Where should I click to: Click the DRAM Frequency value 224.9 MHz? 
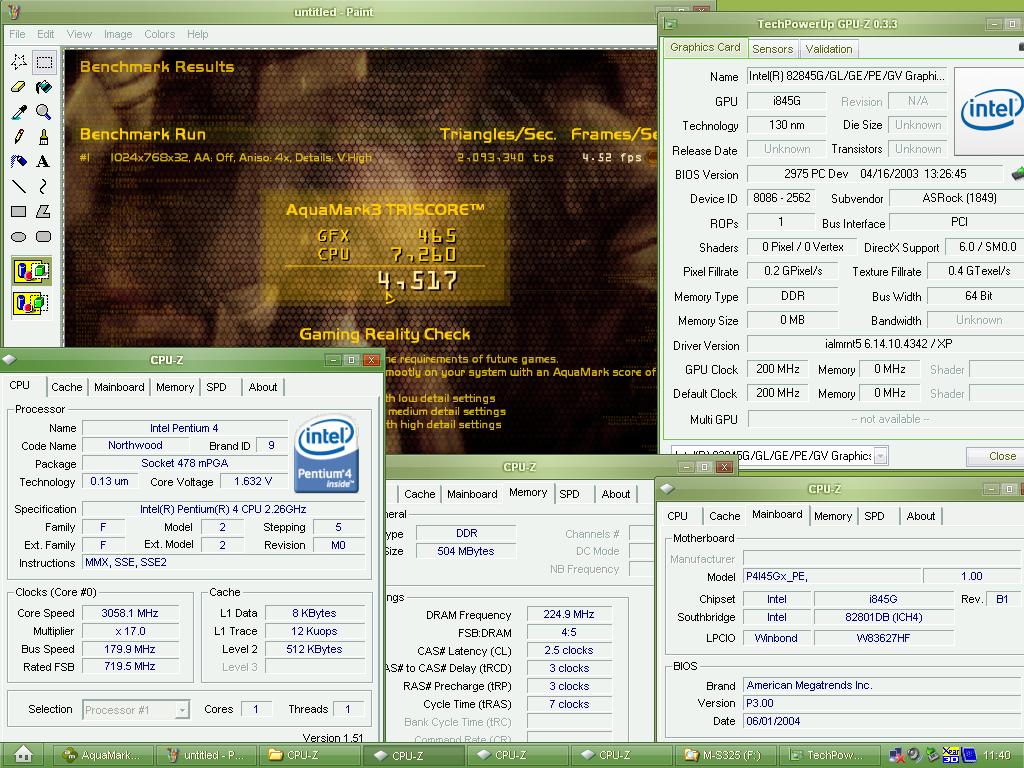click(569, 614)
